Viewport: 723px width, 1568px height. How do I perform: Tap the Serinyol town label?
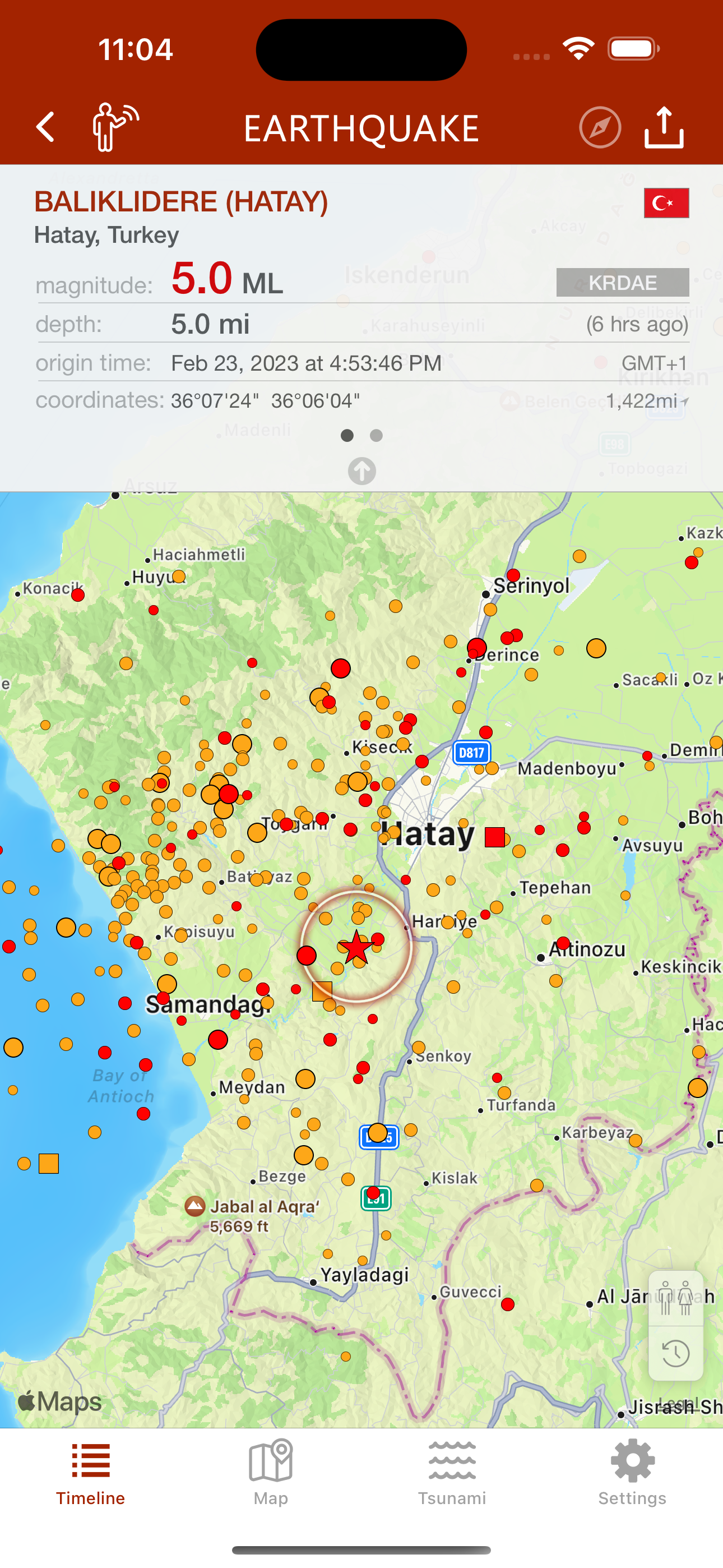point(531,585)
